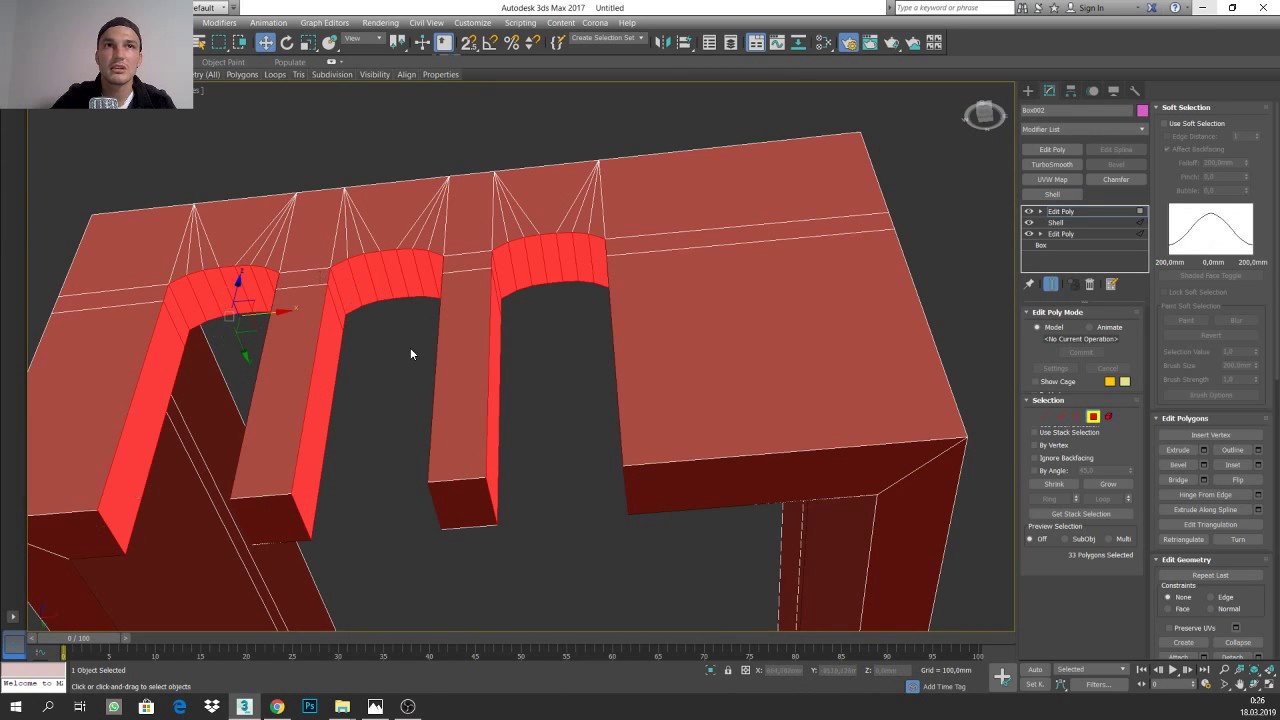This screenshot has width=1280, height=720.
Task: Choose SubObj preview selection radio
Action: coord(1066,539)
